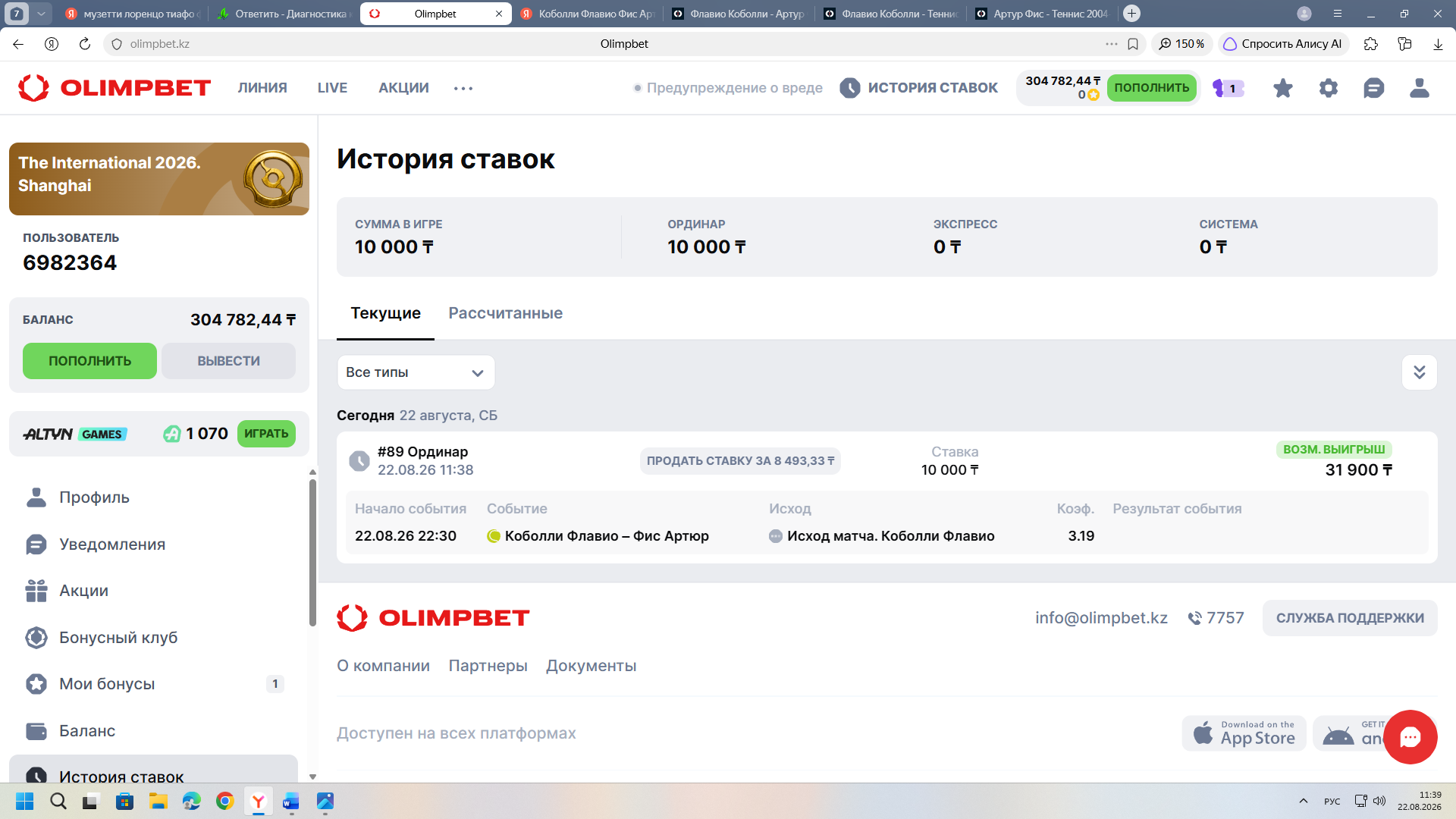Bookmark this page with the bookmark icon
The height and width of the screenshot is (819, 1456).
click(x=1133, y=44)
